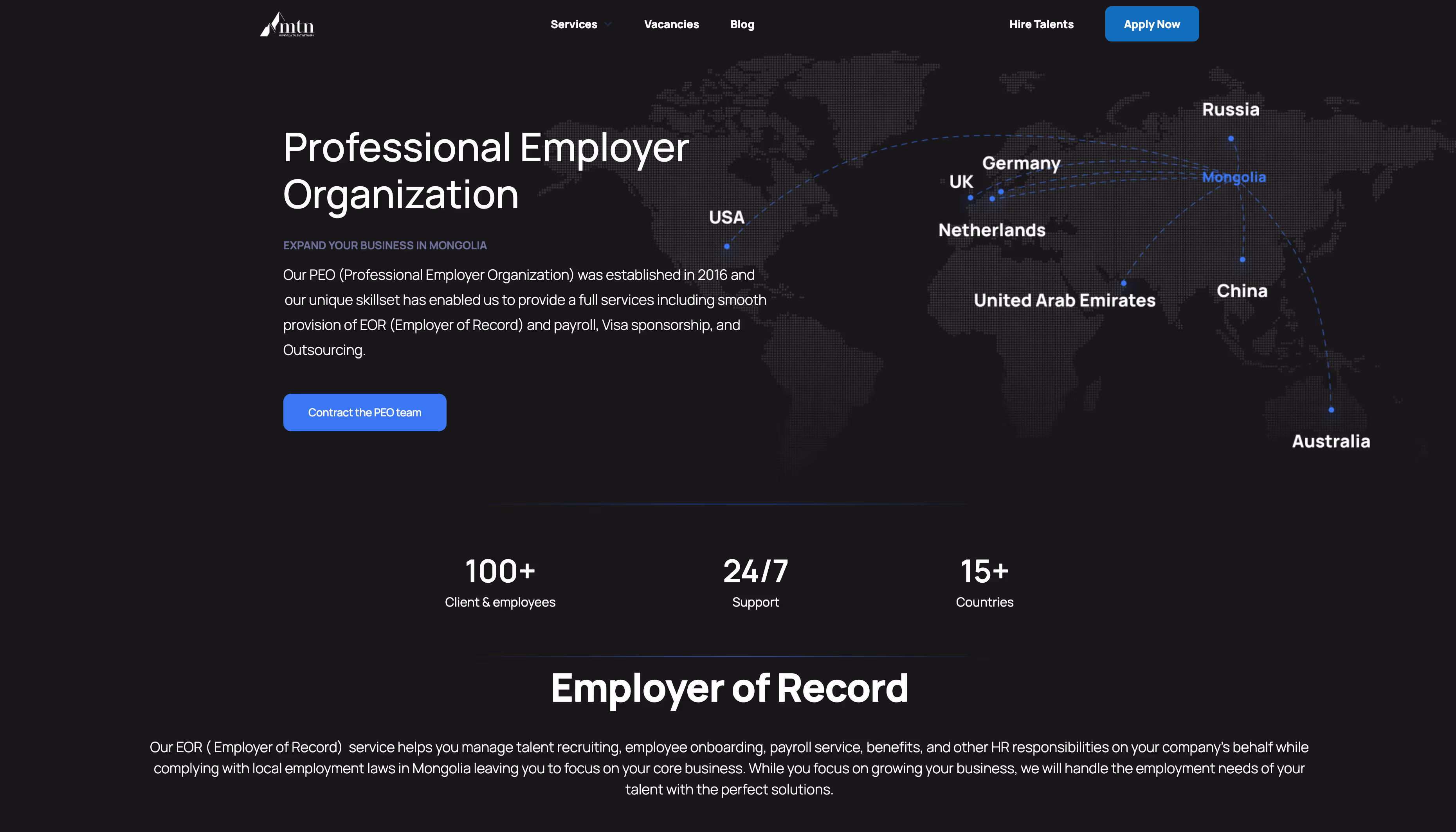
Task: Click the USA map marker dot
Action: (726, 246)
